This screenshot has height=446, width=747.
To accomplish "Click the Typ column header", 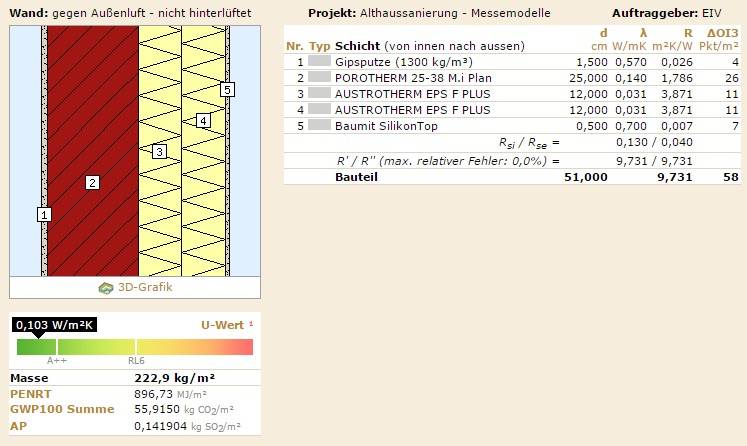I will point(319,46).
